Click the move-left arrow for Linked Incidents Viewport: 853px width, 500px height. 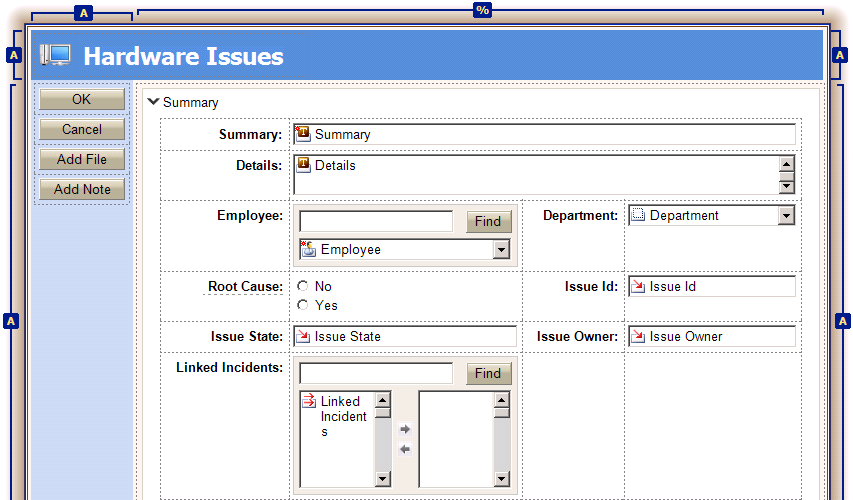(x=405, y=450)
